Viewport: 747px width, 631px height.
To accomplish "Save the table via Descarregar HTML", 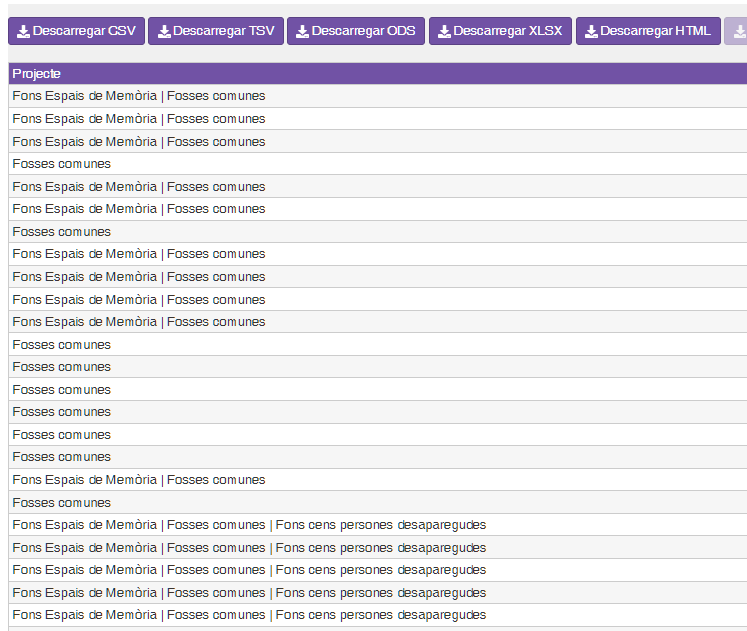I will coord(647,31).
